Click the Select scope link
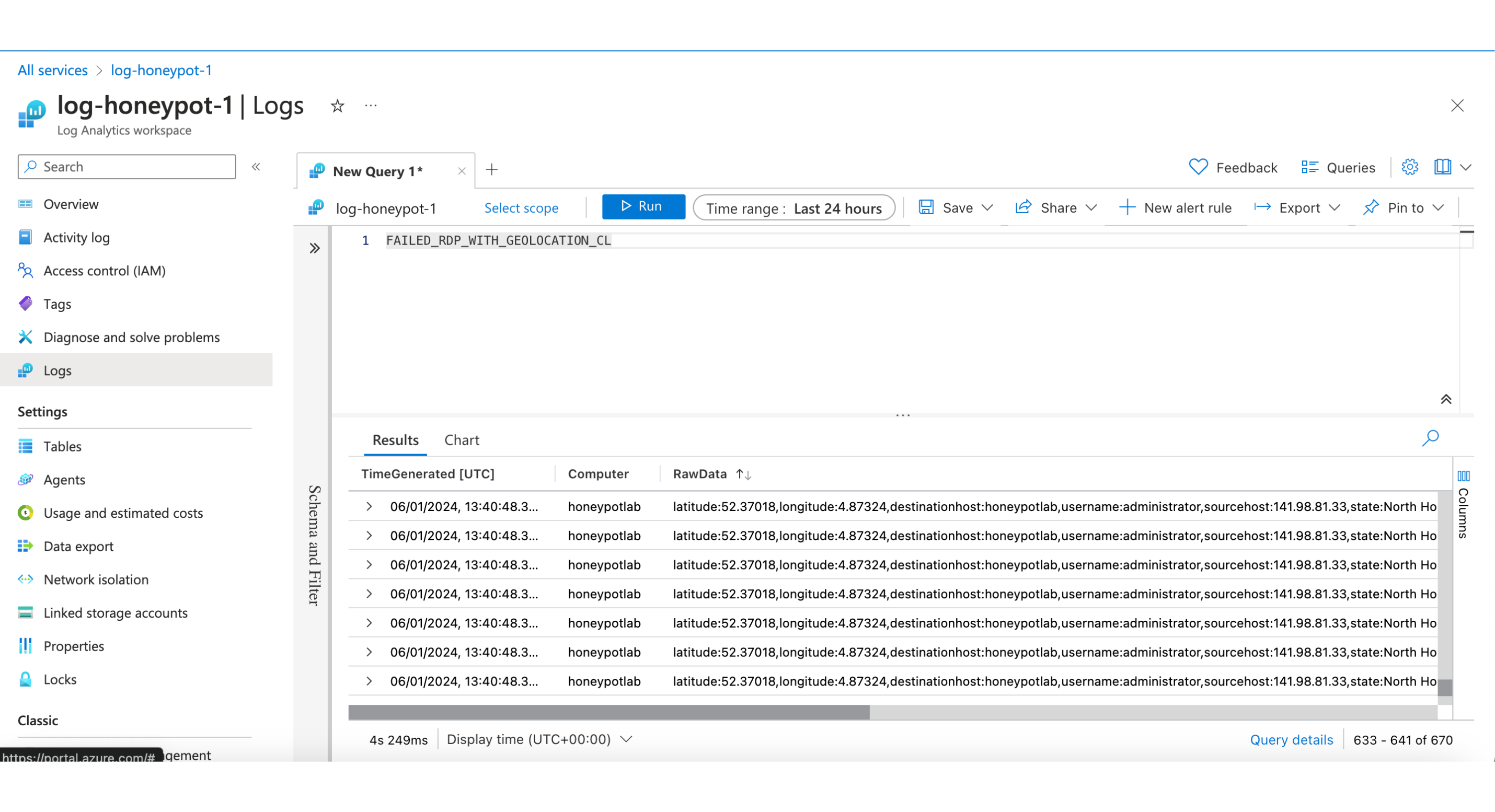The height and width of the screenshot is (812, 1495). tap(521, 208)
